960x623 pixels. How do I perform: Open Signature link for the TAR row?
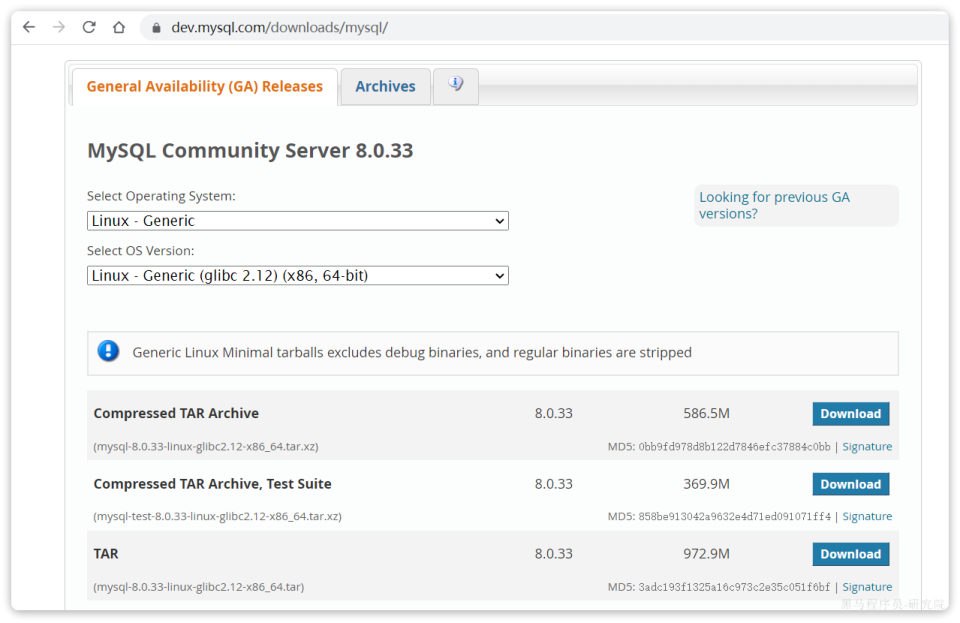click(867, 586)
